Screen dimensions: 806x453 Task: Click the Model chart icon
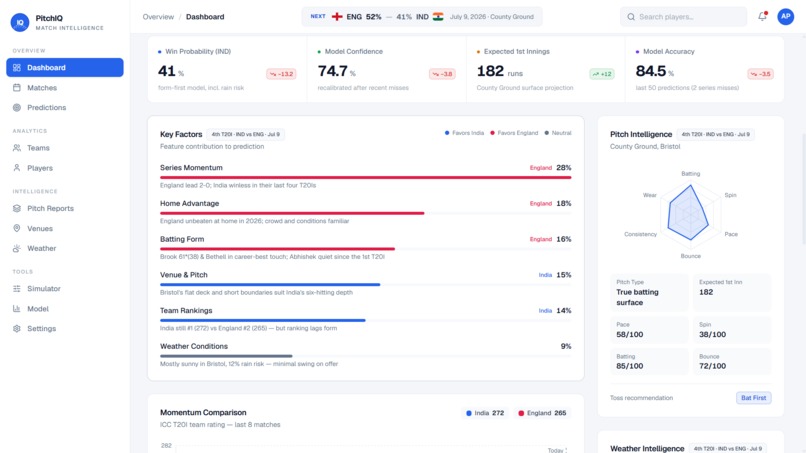point(17,309)
